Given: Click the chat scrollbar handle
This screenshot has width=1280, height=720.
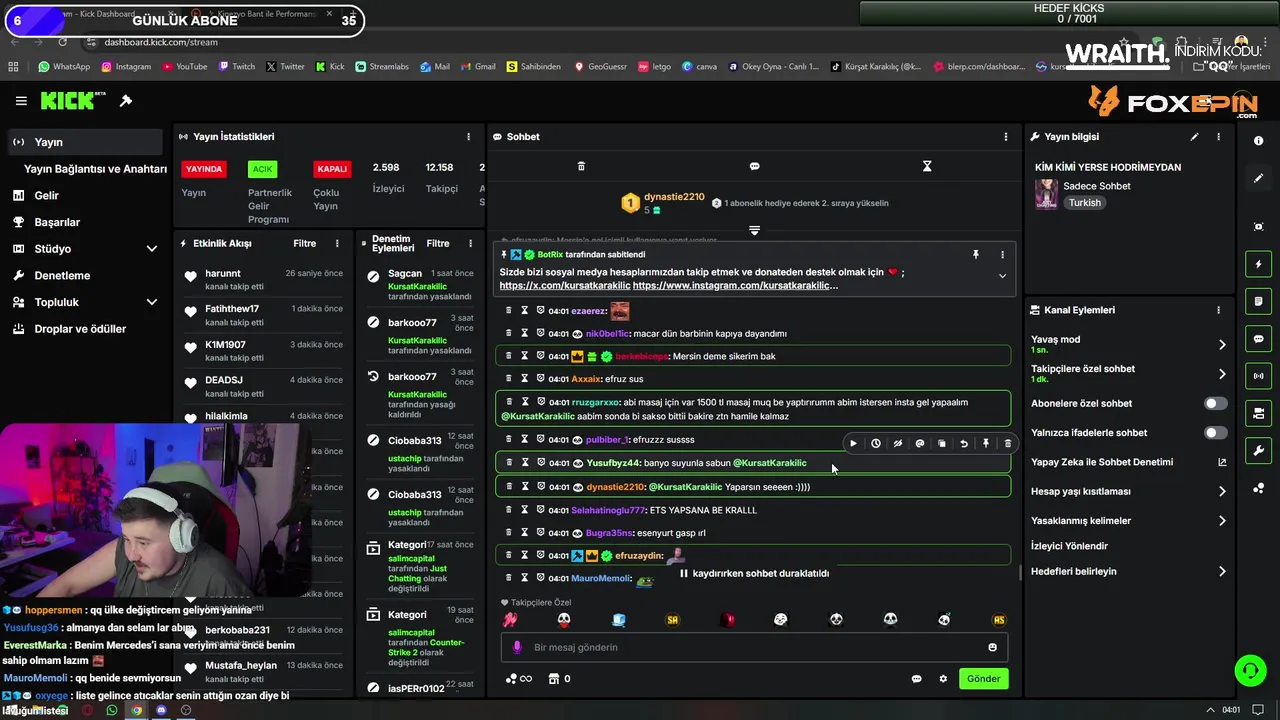Looking at the screenshot, I should click(x=1020, y=573).
